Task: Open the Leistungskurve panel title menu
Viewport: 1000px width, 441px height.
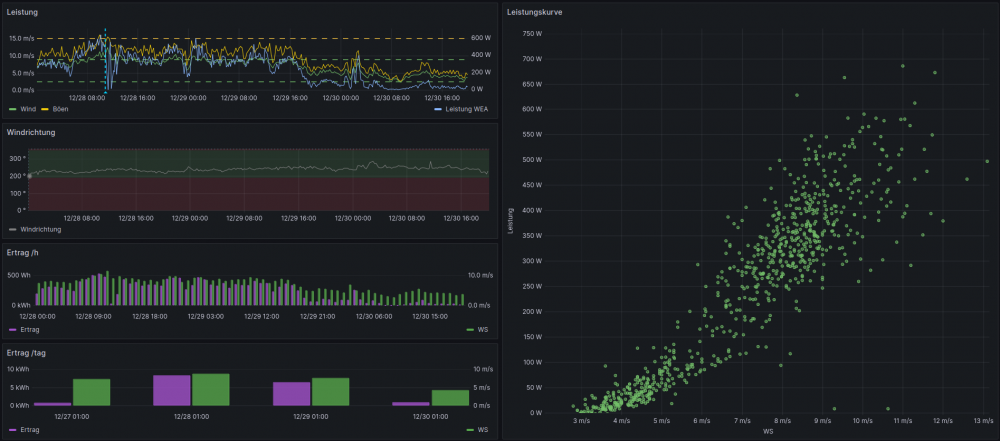Action: coord(535,12)
